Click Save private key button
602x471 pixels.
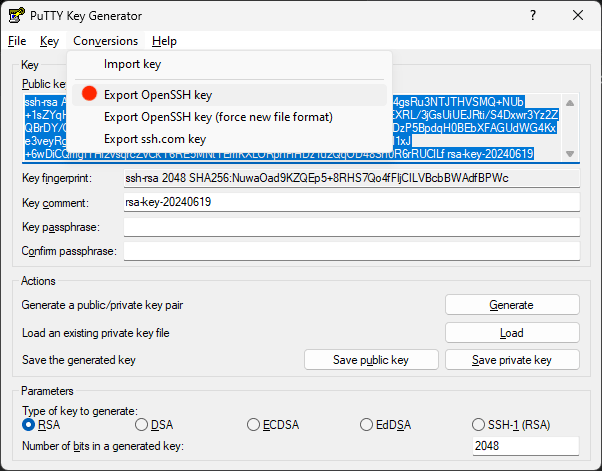point(512,360)
